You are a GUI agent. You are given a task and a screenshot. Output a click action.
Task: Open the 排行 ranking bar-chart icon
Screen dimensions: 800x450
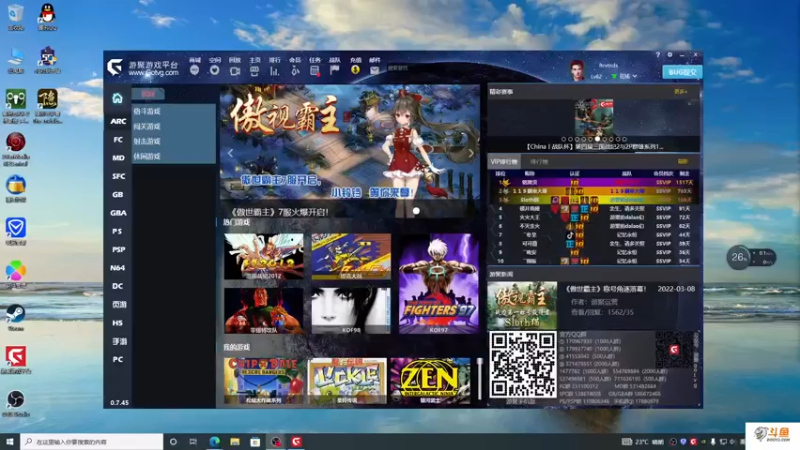click(x=274, y=71)
